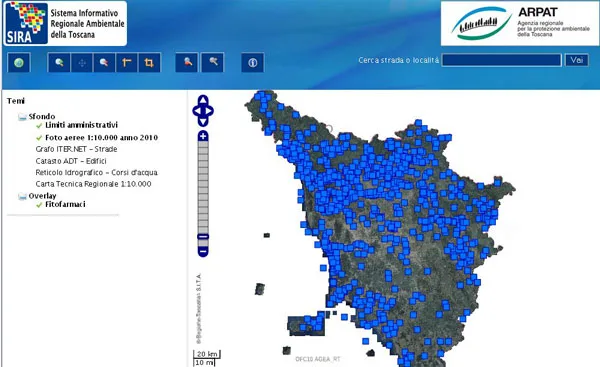Toggle the Fitofarmaci overlay layer
The height and width of the screenshot is (367, 600).
click(65, 204)
